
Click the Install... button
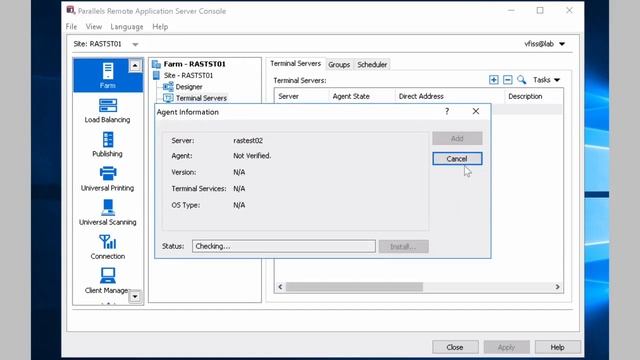(403, 247)
